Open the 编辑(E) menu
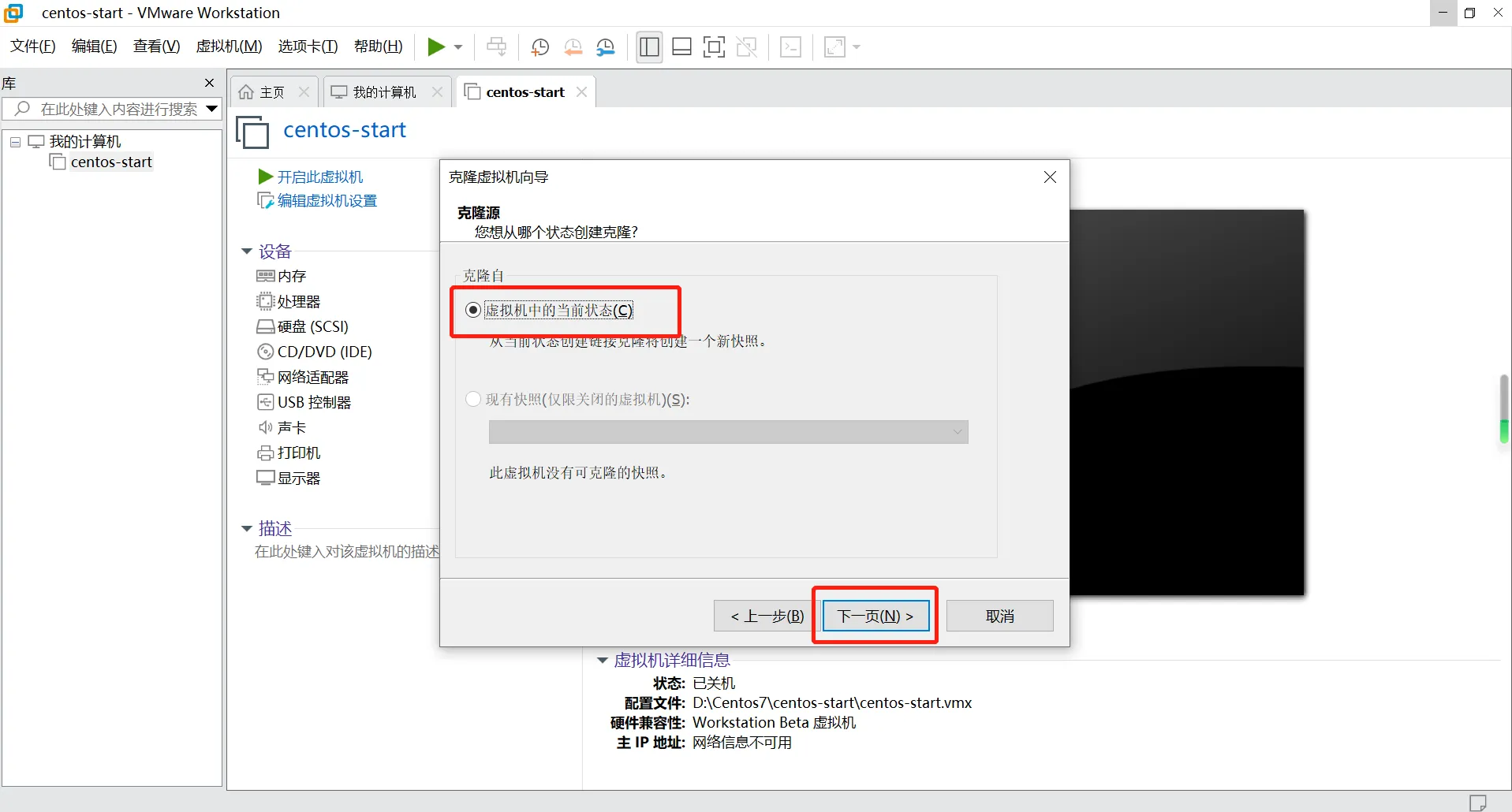The image size is (1512, 812). 94,47
